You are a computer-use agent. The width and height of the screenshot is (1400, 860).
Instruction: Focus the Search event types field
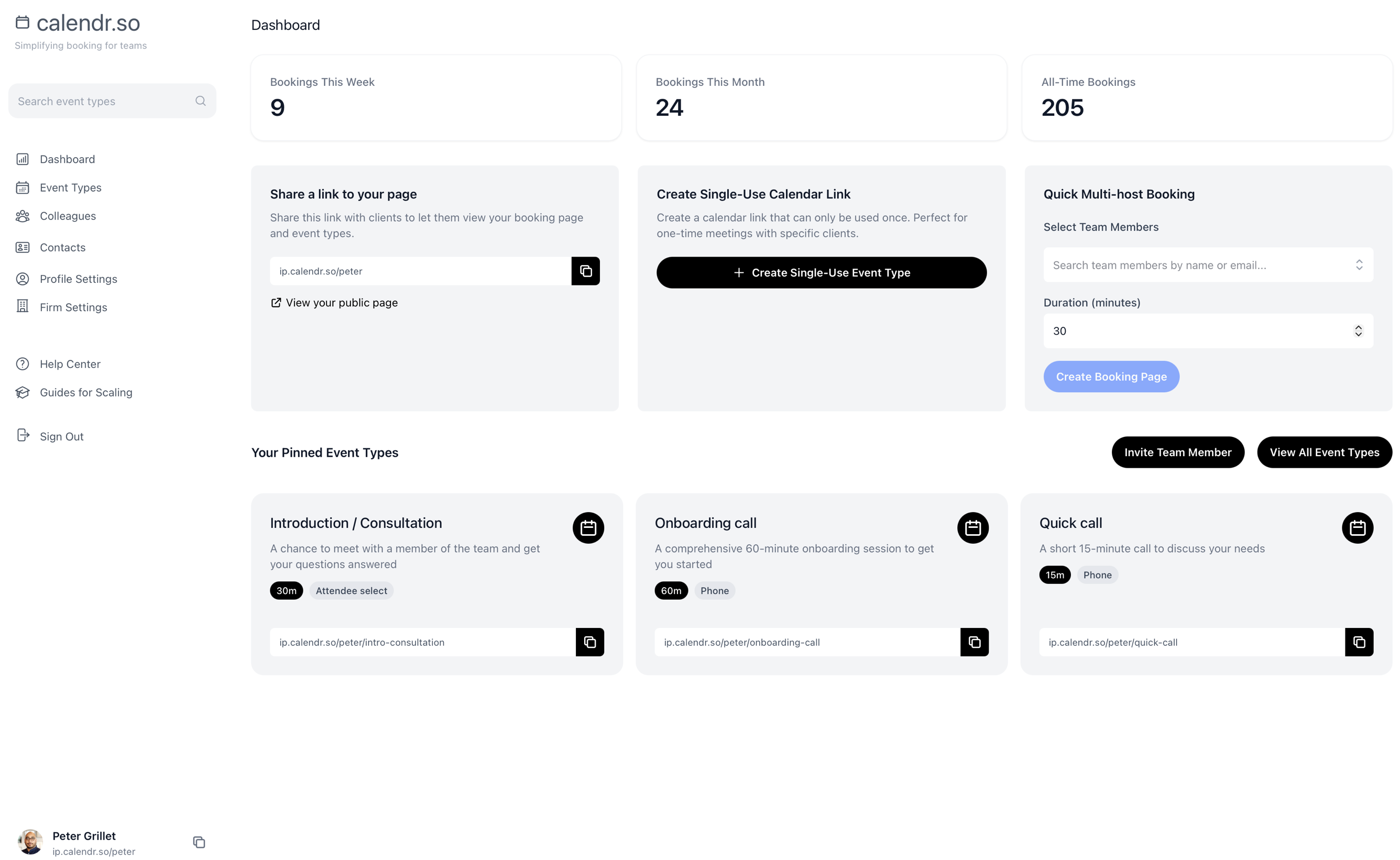pos(112,101)
